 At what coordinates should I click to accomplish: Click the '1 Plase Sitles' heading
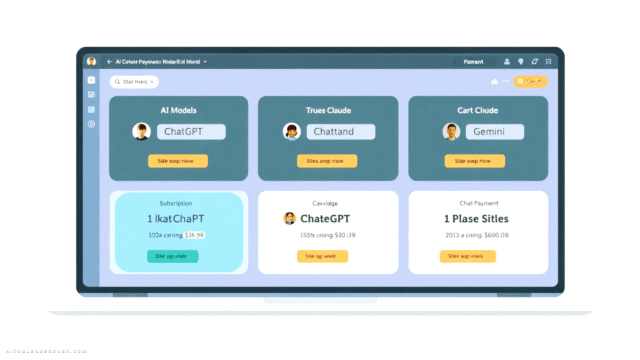click(x=476, y=219)
